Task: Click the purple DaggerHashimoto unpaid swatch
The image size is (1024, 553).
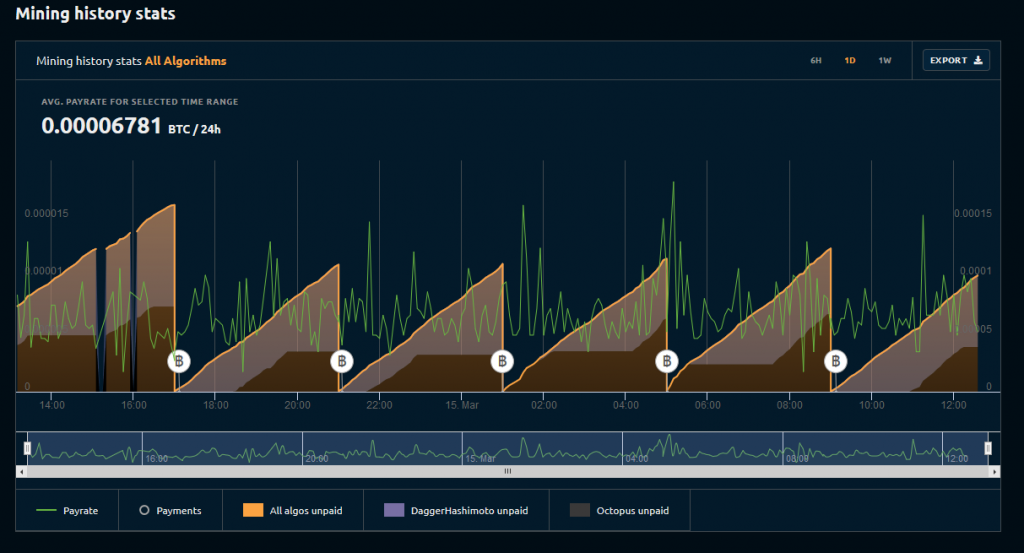Action: (393, 511)
